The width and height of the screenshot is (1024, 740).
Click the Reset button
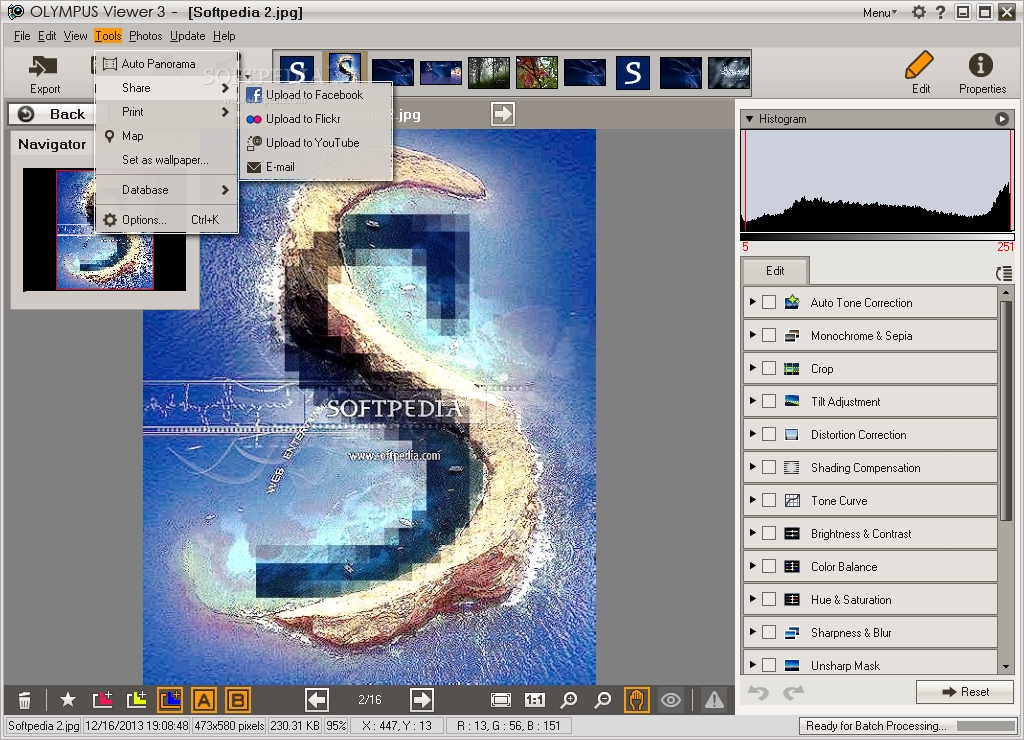coord(965,692)
